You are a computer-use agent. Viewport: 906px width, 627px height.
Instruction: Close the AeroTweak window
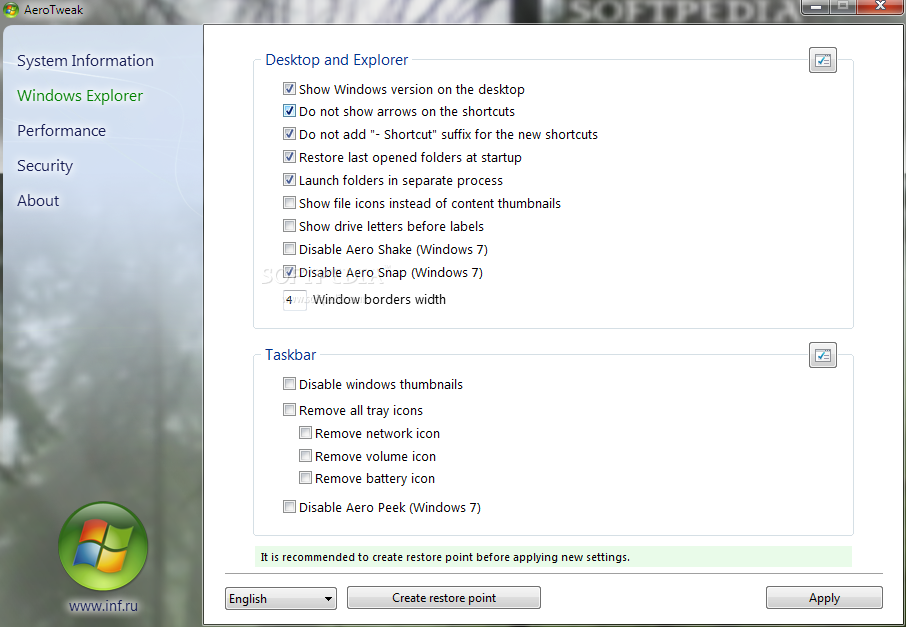tap(881, 7)
